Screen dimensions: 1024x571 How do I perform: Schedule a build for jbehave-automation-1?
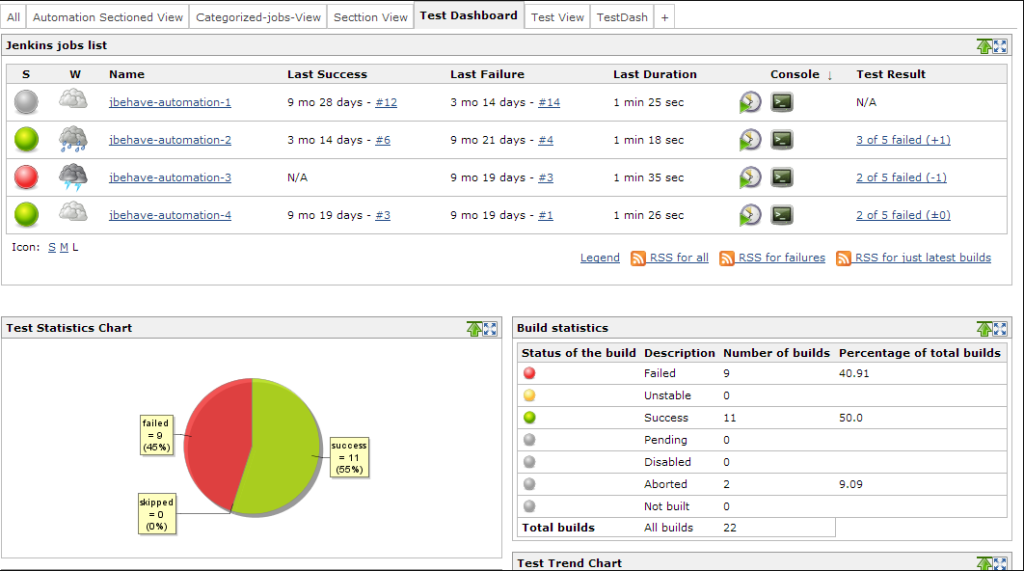coord(750,102)
